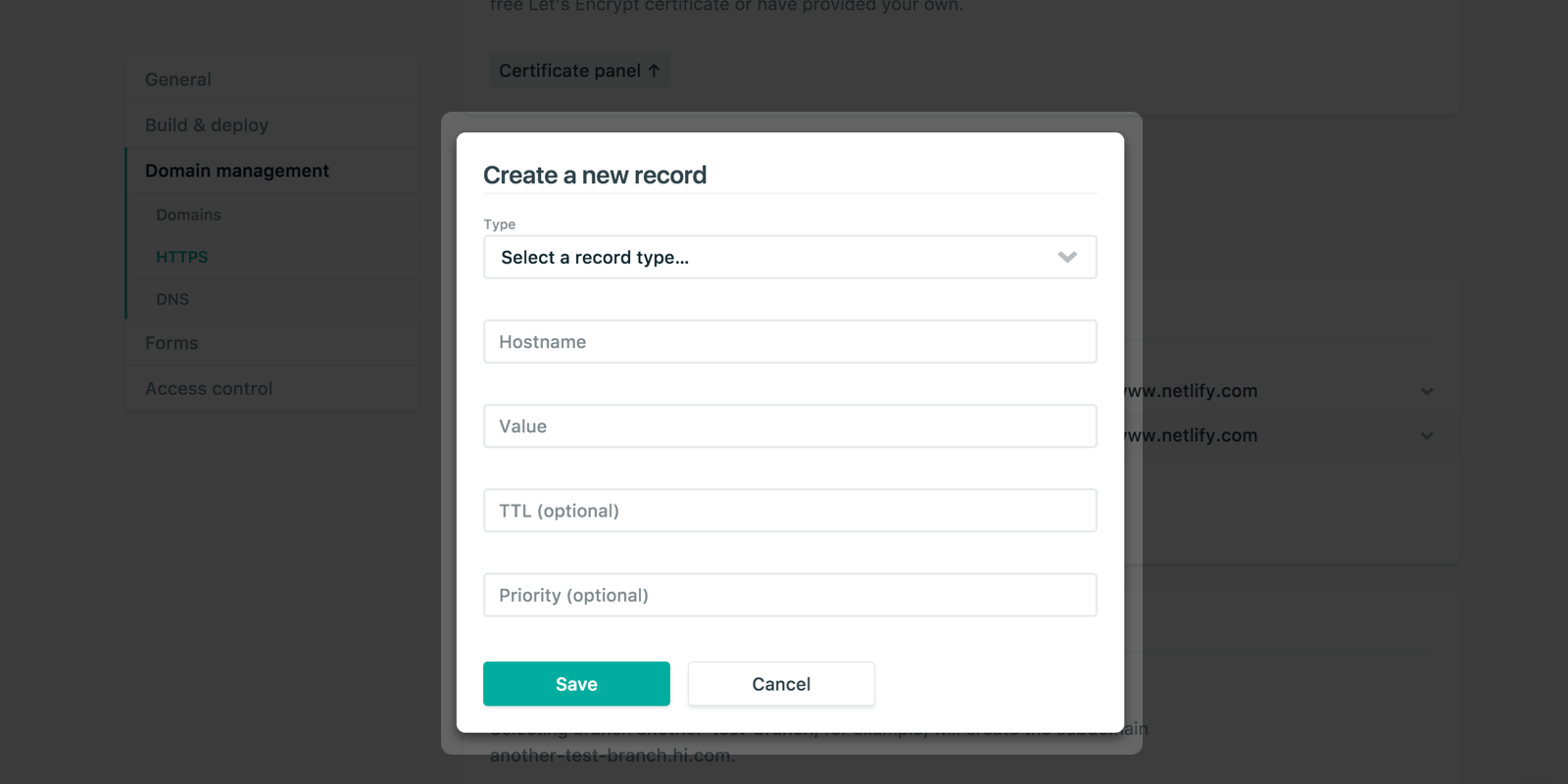Viewport: 1568px width, 784px height.
Task: Expand the upper netlify.com row chevron
Action: (x=1427, y=391)
